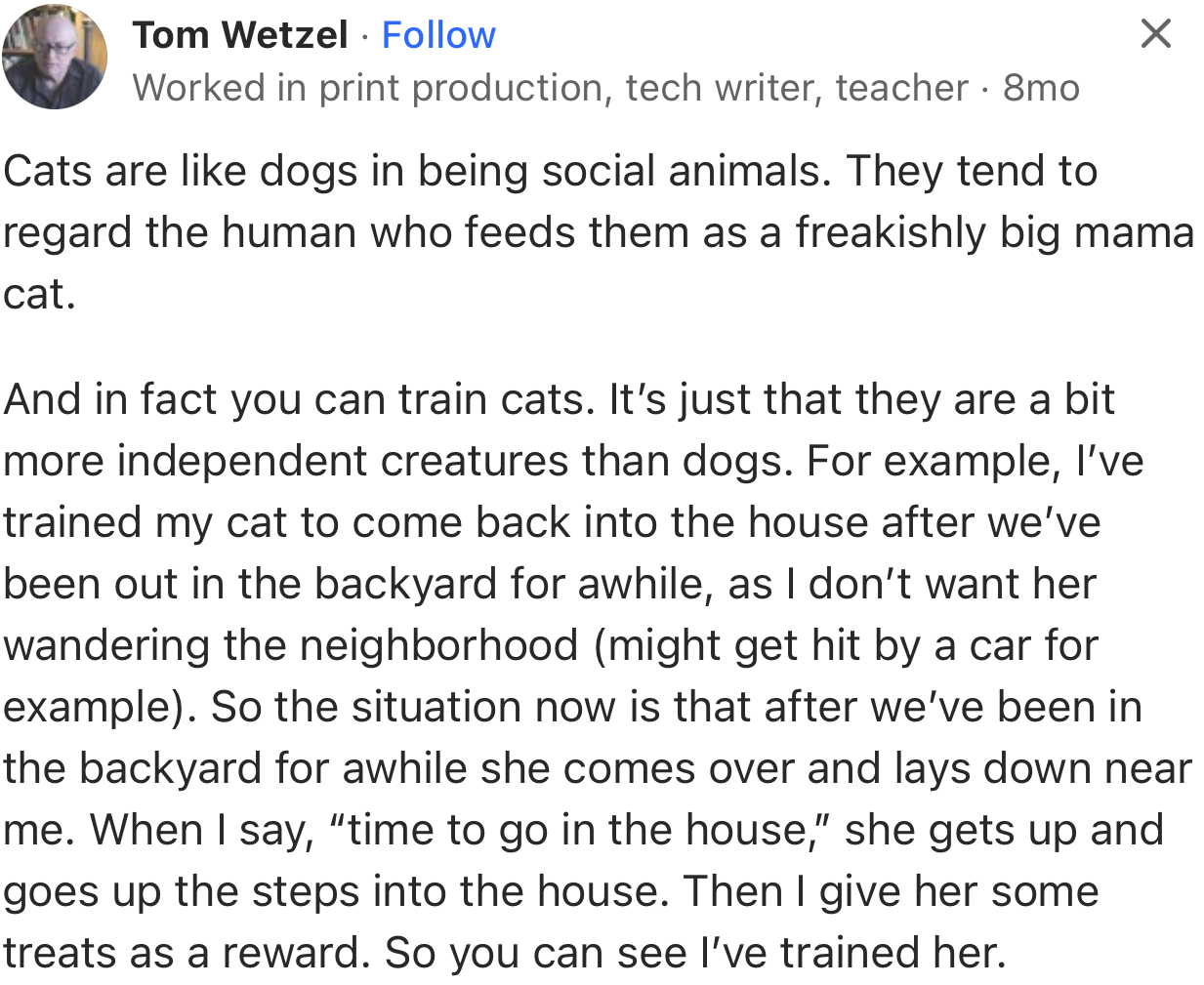This screenshot has width=1204, height=985.
Task: View the 8mo timestamp of the post
Action: (x=1040, y=87)
